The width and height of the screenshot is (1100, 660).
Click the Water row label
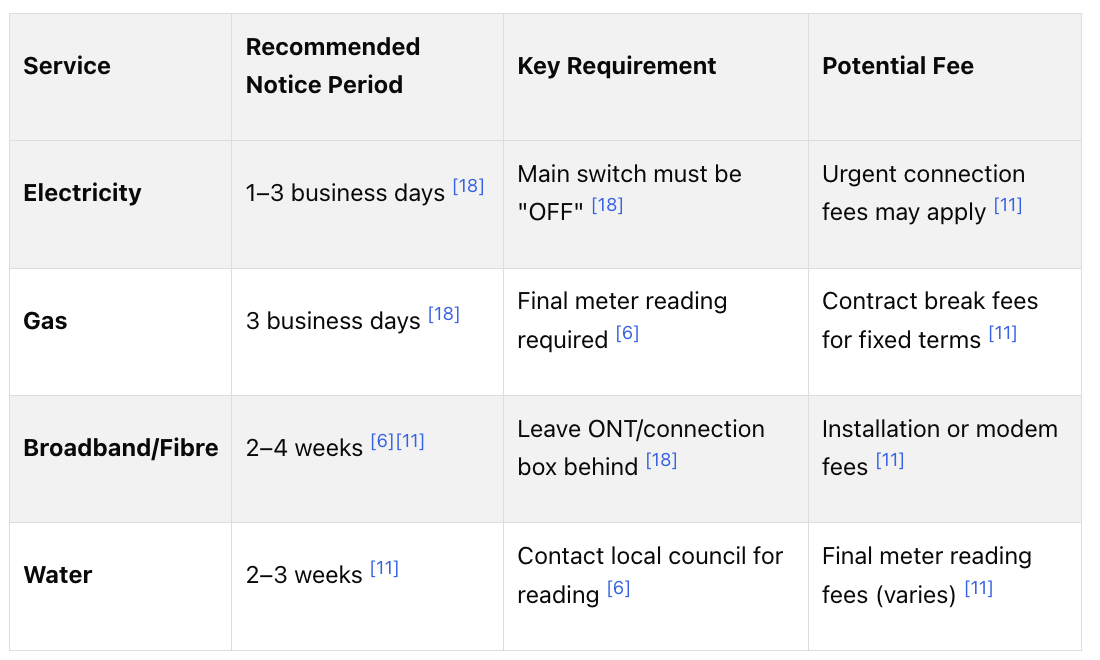tap(58, 575)
